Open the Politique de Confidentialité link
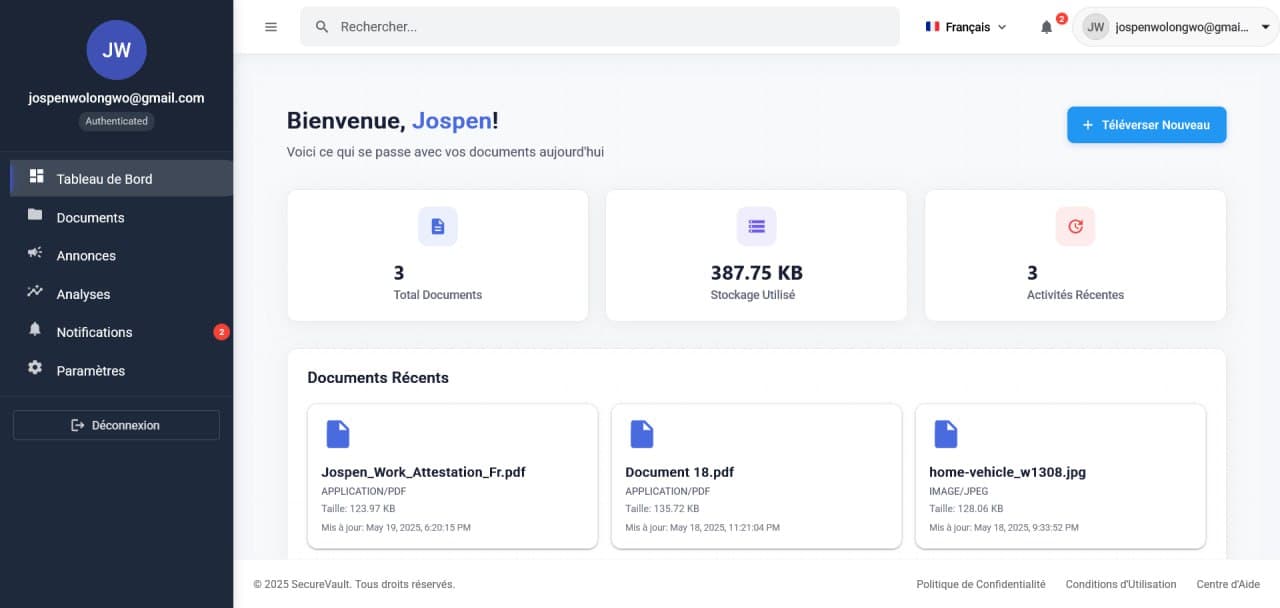The image size is (1280, 608). (x=980, y=584)
